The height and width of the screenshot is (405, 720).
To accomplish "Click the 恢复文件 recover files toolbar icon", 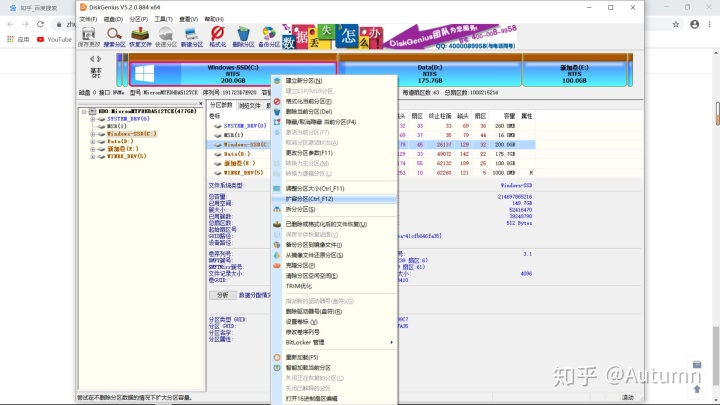I will click(x=140, y=37).
